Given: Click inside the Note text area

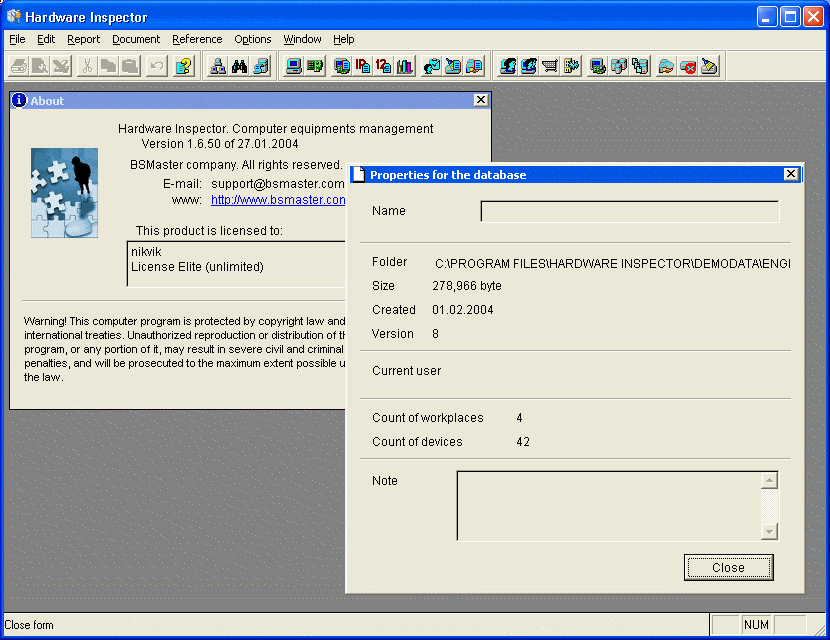Looking at the screenshot, I should (609, 506).
